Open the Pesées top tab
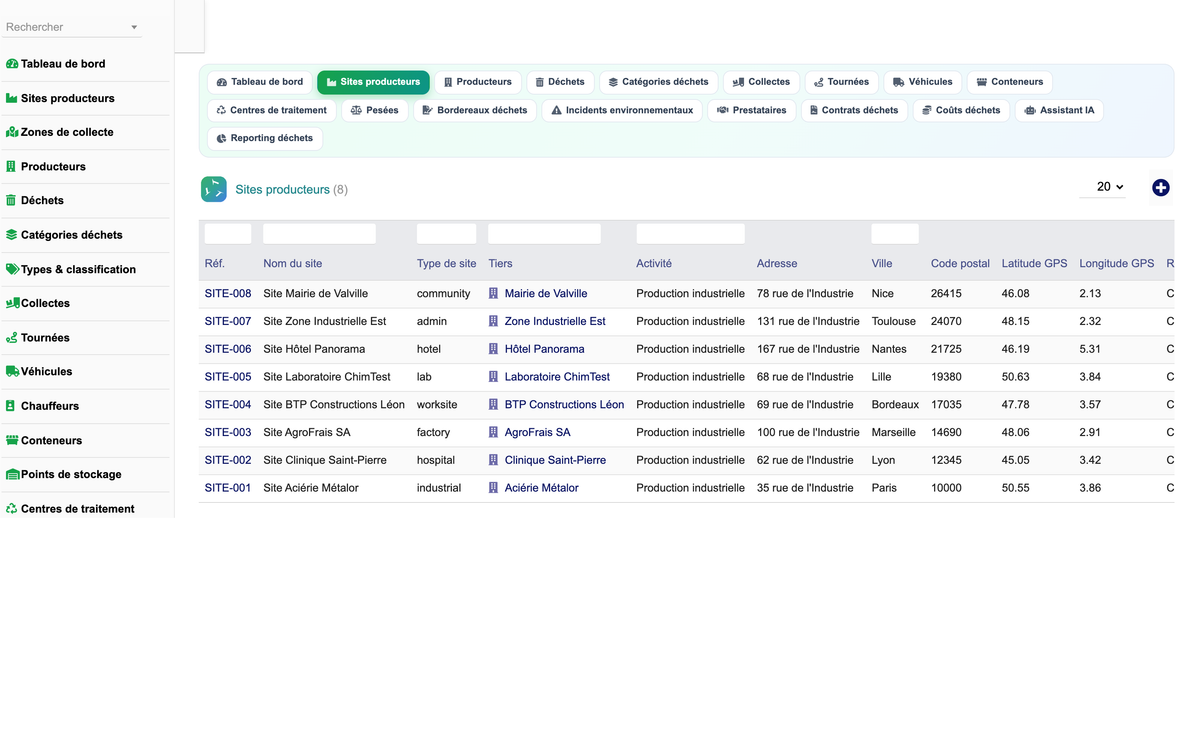The image size is (1200, 743). [375, 110]
